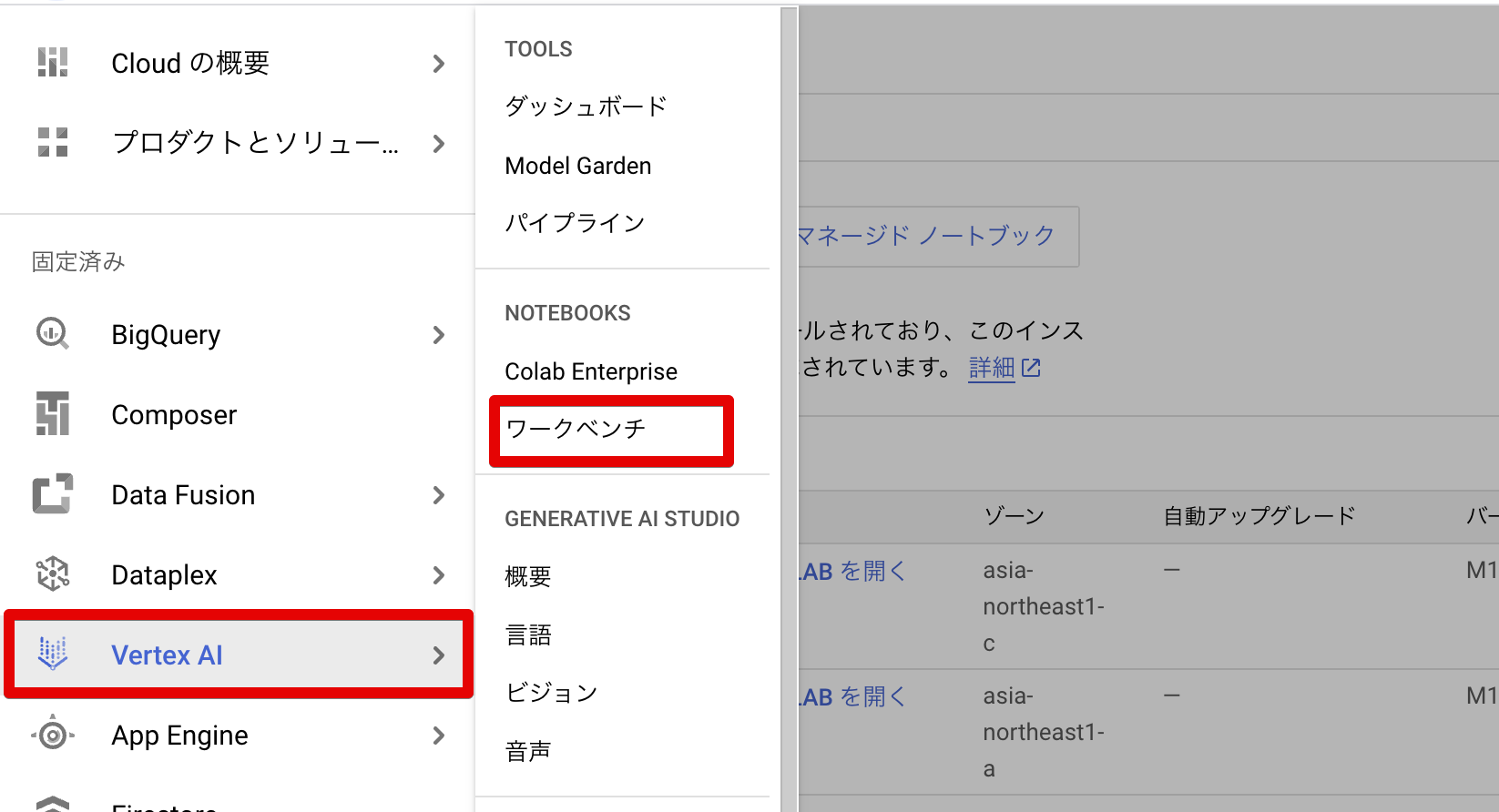Expand the BigQuery submenu chevron
Screen dimensions: 1499x812
[439, 335]
